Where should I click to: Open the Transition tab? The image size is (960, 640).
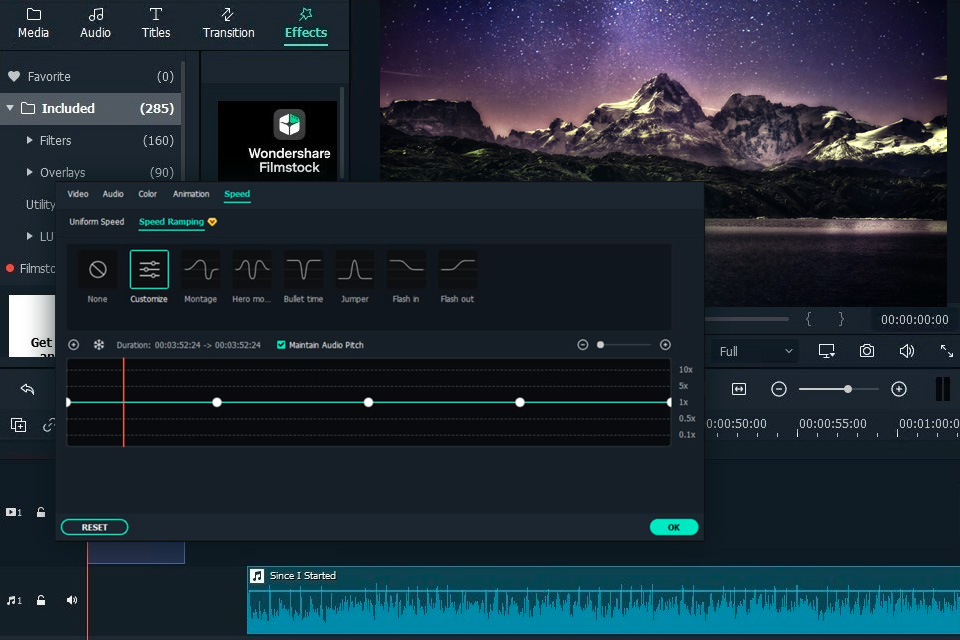(x=228, y=23)
